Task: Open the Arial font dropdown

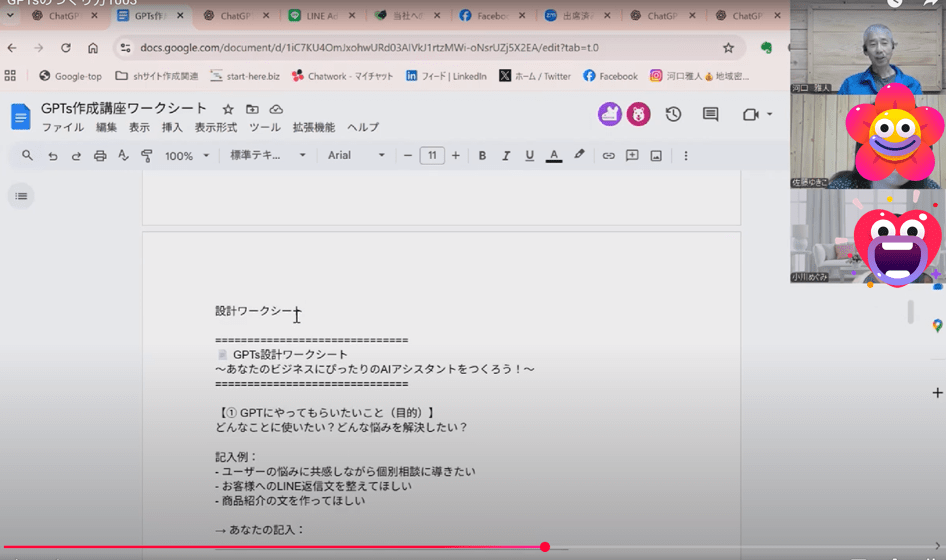Action: click(x=356, y=156)
